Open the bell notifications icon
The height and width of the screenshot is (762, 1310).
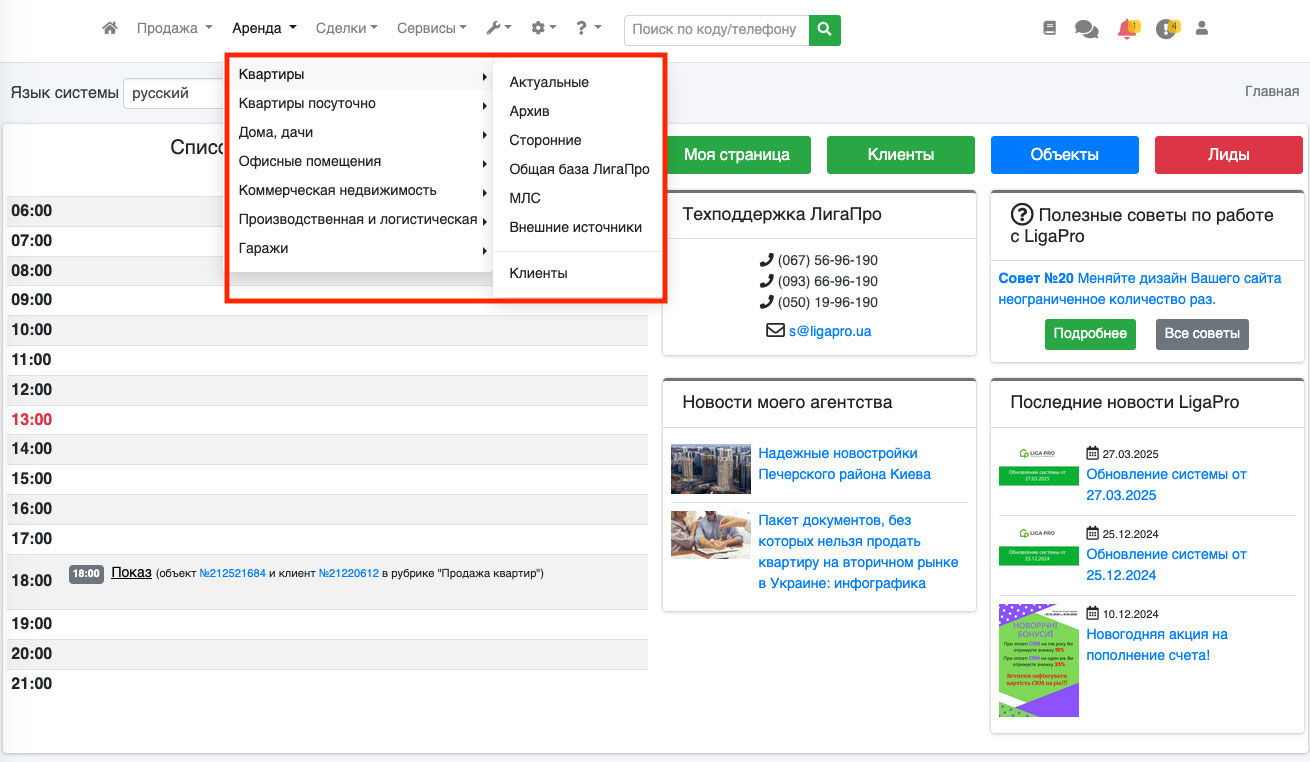pos(1127,29)
